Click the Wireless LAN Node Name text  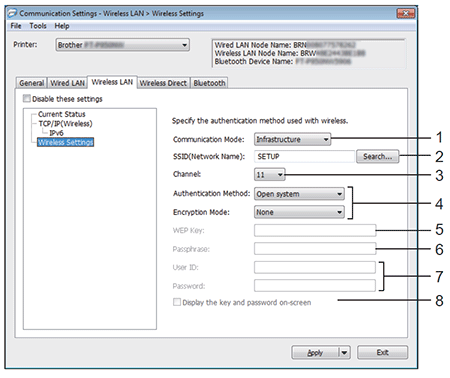[290, 53]
